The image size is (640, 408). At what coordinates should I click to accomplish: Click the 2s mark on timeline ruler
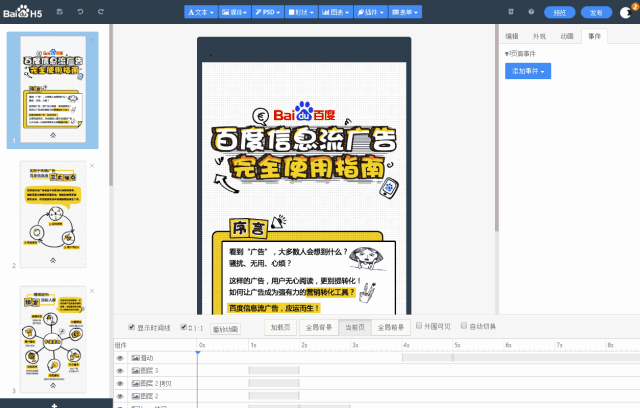[304, 345]
